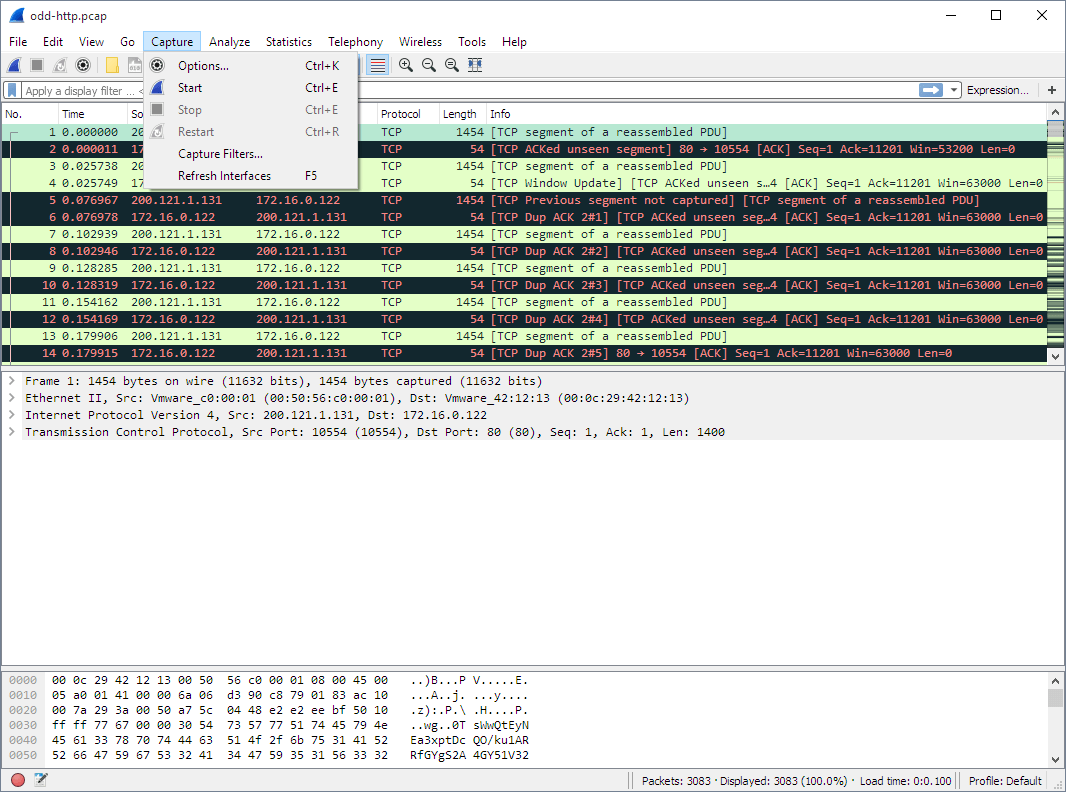Add a filter button using the plus sign
Screen dimensions: 1066x792
(x=1051, y=89)
